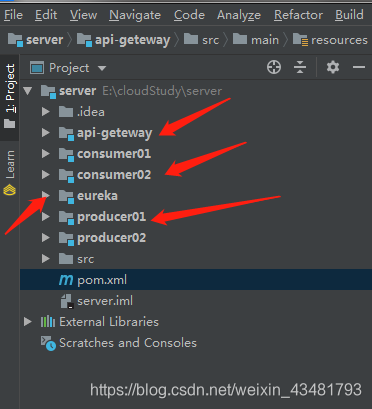Image resolution: width=372 pixels, height=409 pixels.
Task: Click the server root module icon
Action: [48, 91]
